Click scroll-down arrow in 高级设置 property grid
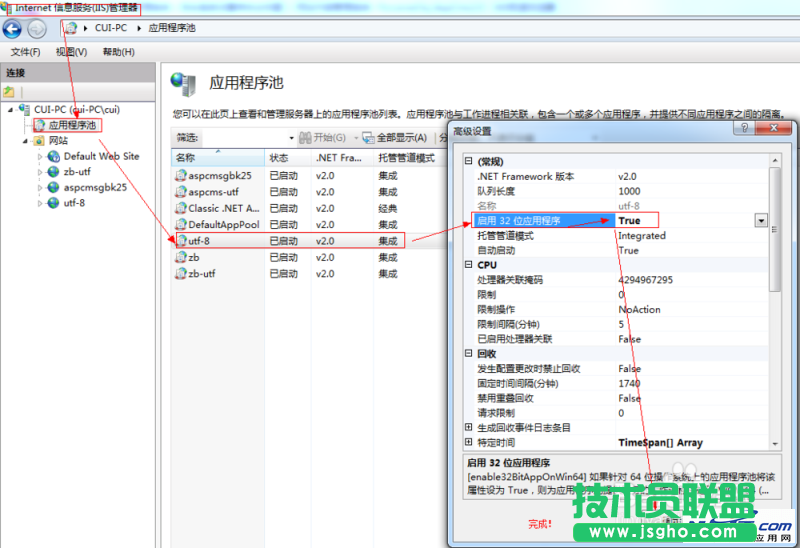Image resolution: width=800 pixels, height=548 pixels. point(774,444)
